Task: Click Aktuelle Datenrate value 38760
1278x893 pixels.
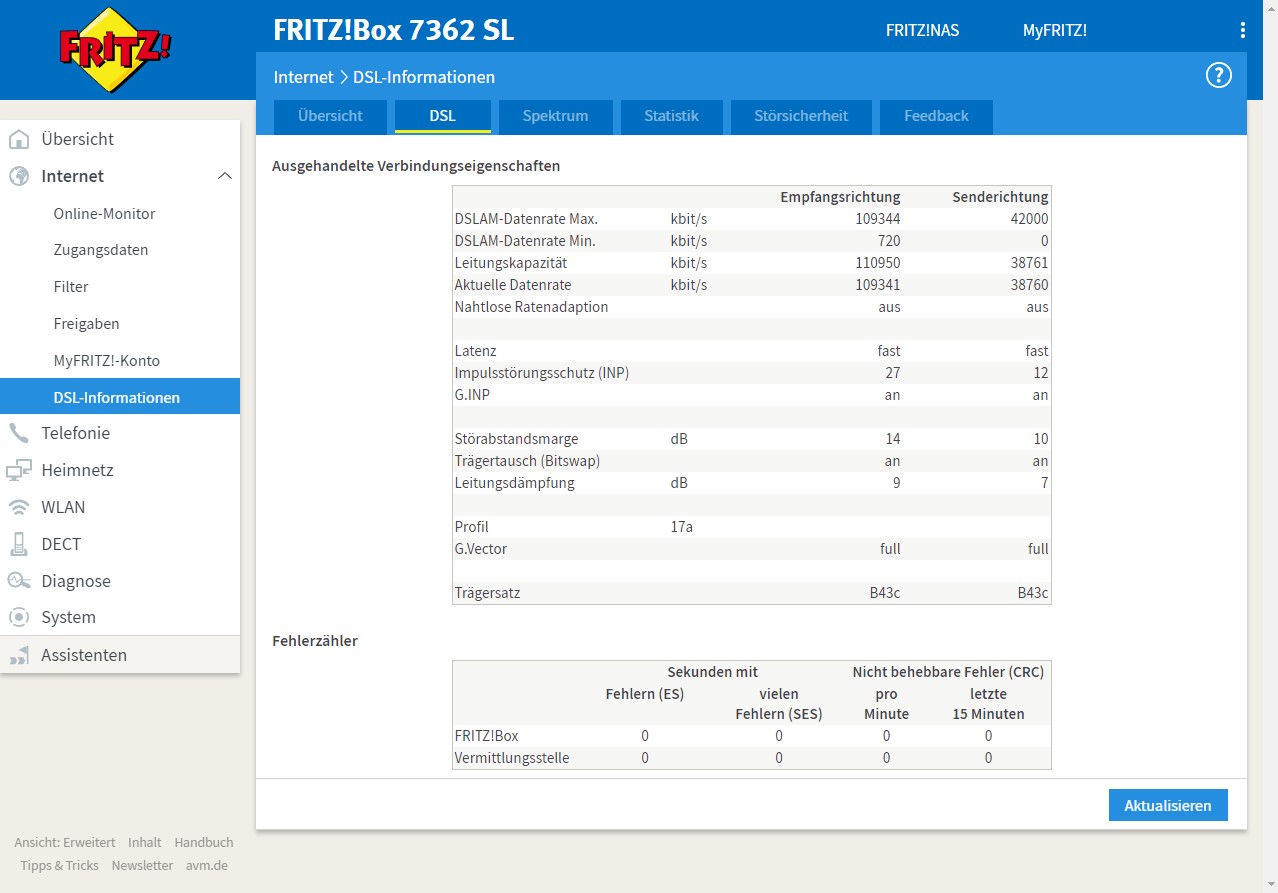Action: pos(1029,285)
